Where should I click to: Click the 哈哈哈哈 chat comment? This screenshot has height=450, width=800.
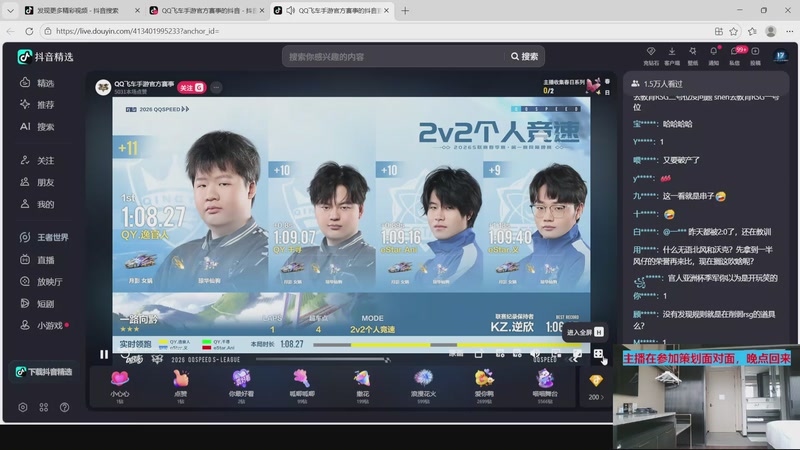coord(678,124)
